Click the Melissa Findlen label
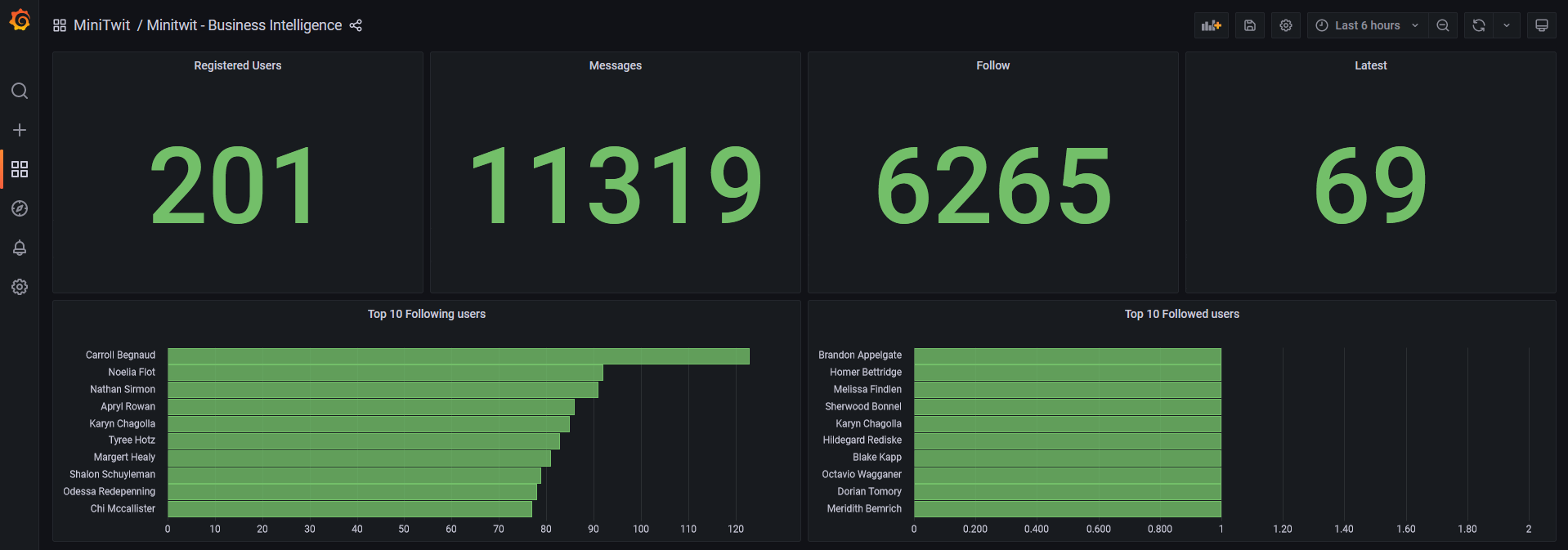Screen dimensions: 1568x550 click(x=867, y=389)
